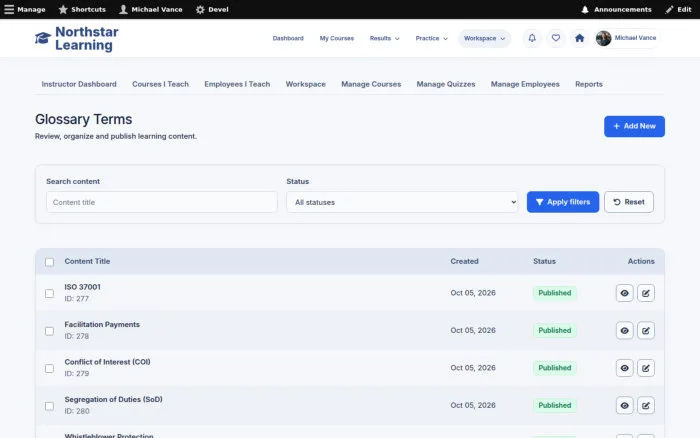Focus the Content title search field
The image size is (700, 438).
tap(162, 202)
